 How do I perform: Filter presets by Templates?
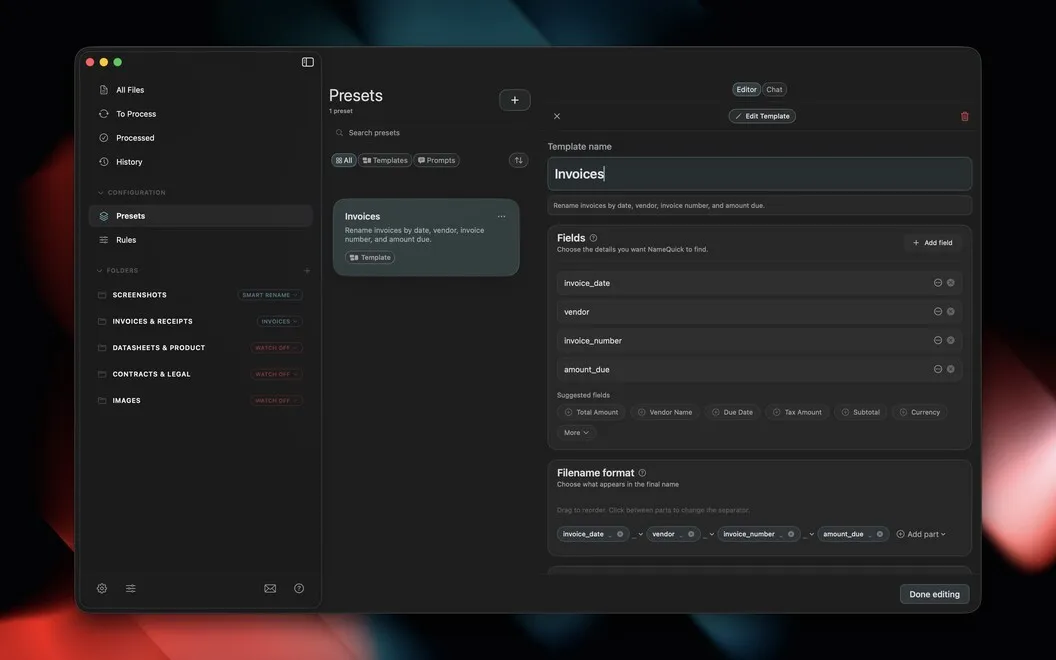tap(385, 160)
